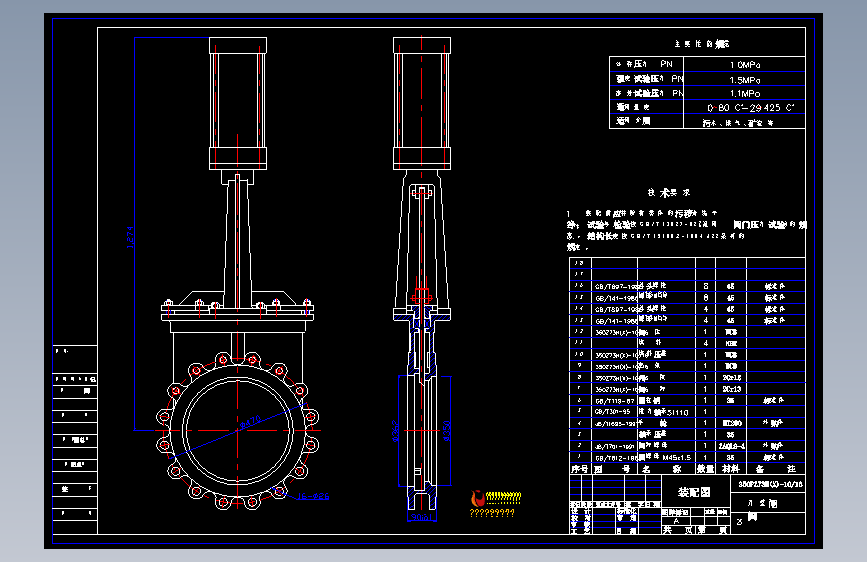Click the 材料 column header
The image size is (867, 562).
[730, 469]
